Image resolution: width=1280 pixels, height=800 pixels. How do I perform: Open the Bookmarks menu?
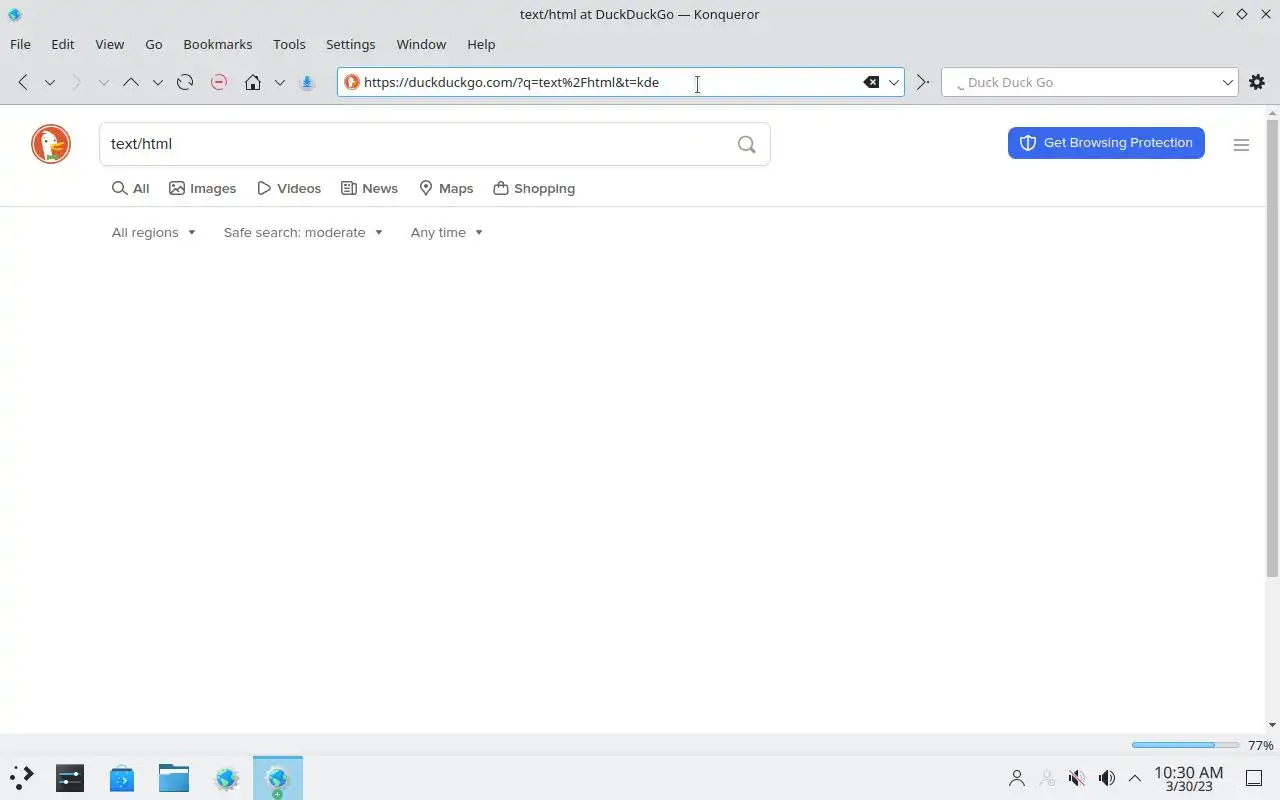pos(218,44)
